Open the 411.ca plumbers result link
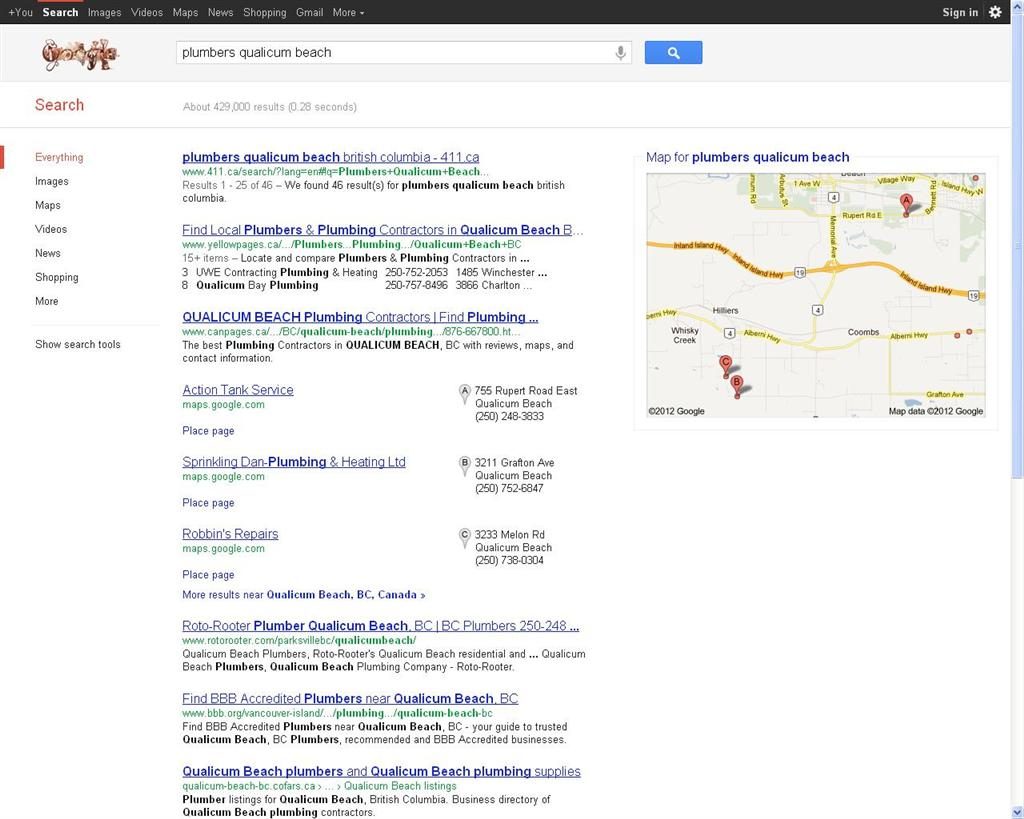The height and width of the screenshot is (819, 1024). (330, 157)
